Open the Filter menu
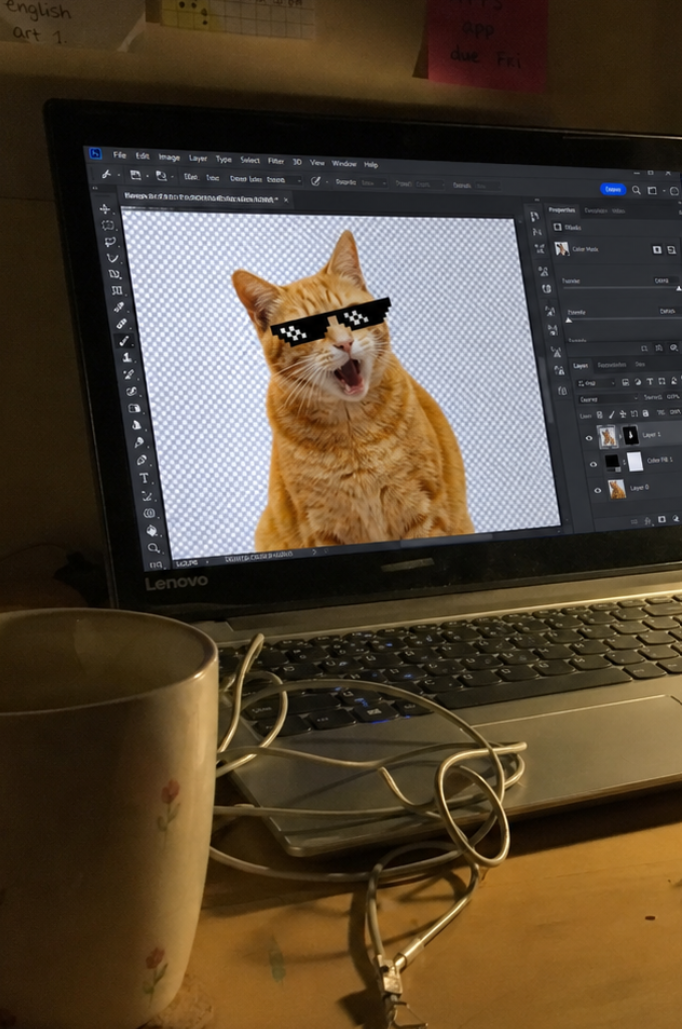682x1029 pixels. pos(276,161)
